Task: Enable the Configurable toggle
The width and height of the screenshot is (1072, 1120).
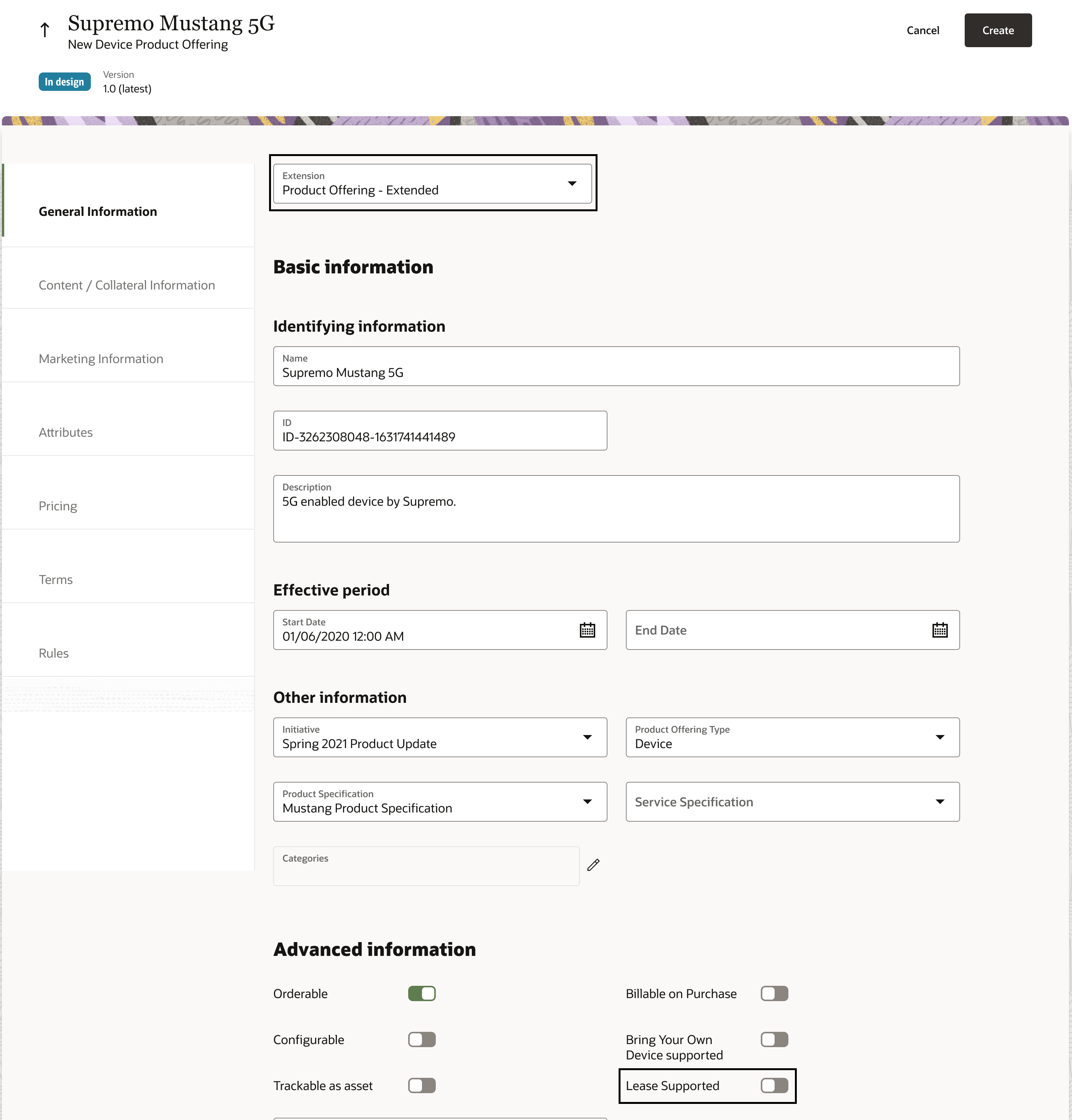Action: click(x=422, y=1039)
